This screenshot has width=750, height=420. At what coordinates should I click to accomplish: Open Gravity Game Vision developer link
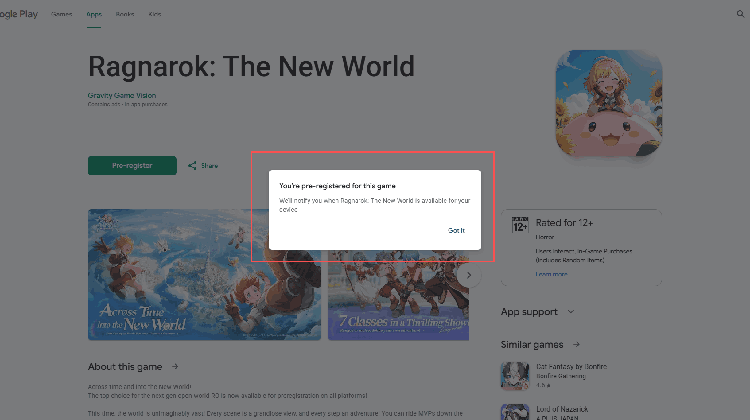click(x=121, y=96)
